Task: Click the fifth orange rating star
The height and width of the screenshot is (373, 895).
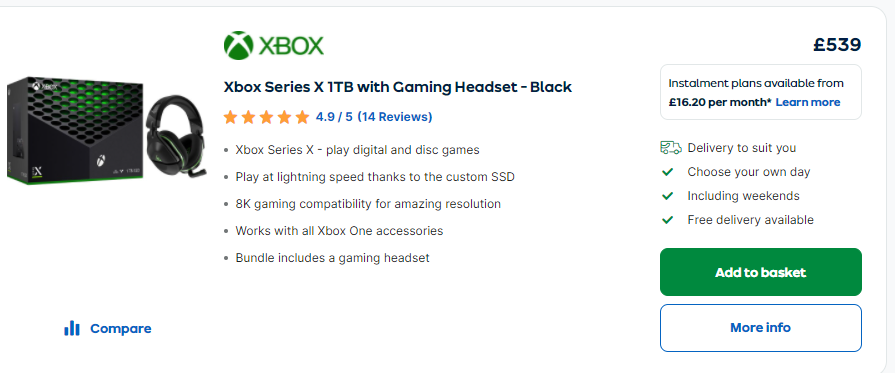Action: (x=302, y=117)
